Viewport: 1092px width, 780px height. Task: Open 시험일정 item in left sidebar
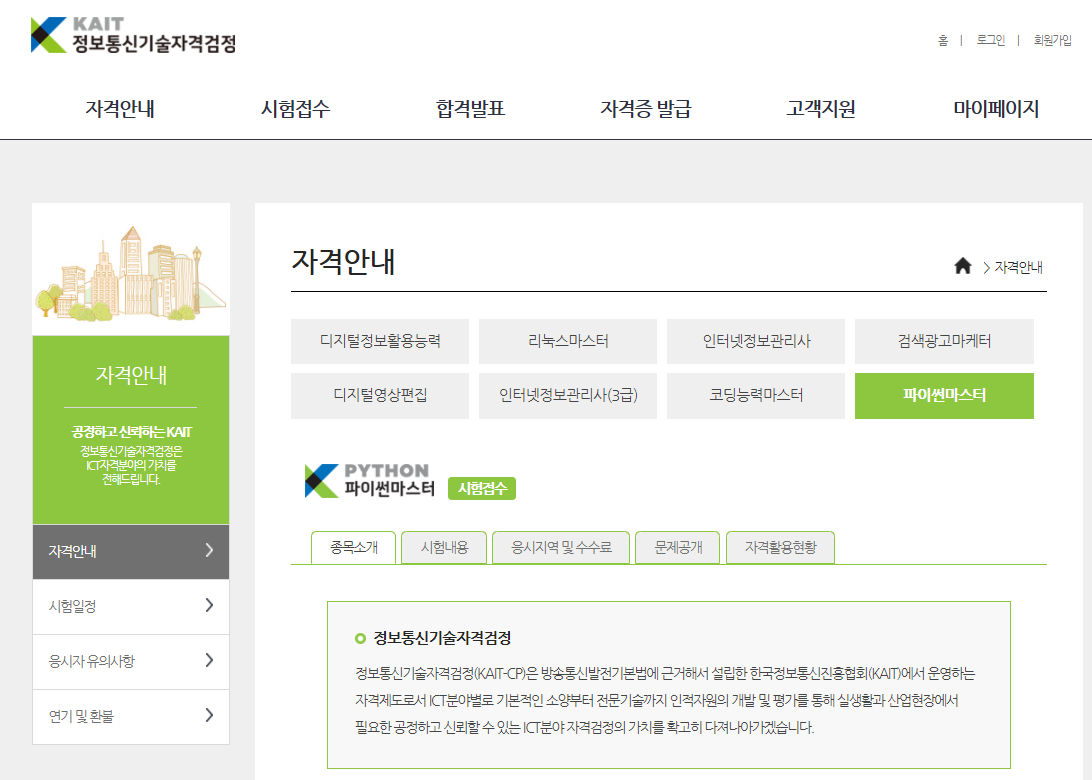click(x=131, y=607)
